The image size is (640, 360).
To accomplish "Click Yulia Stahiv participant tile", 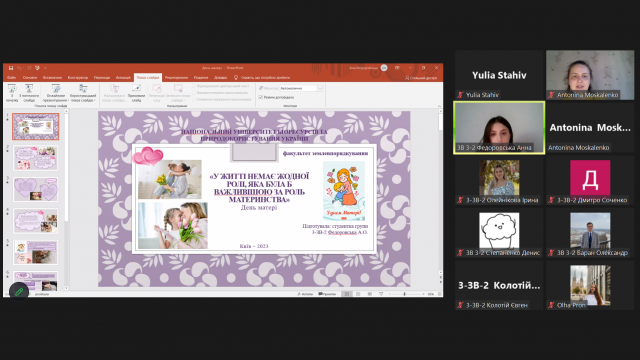I will 499,75.
